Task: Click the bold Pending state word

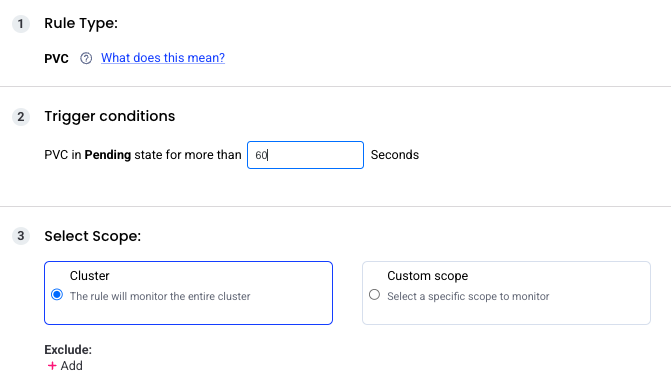Action: [x=108, y=155]
